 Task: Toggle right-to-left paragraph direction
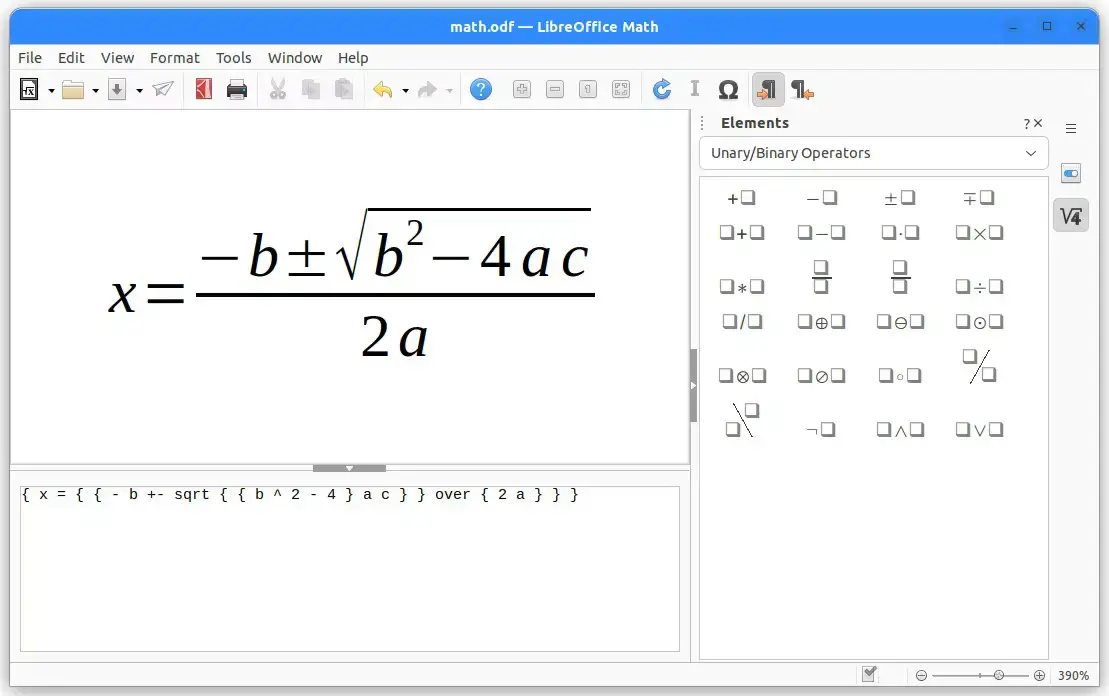[802, 90]
